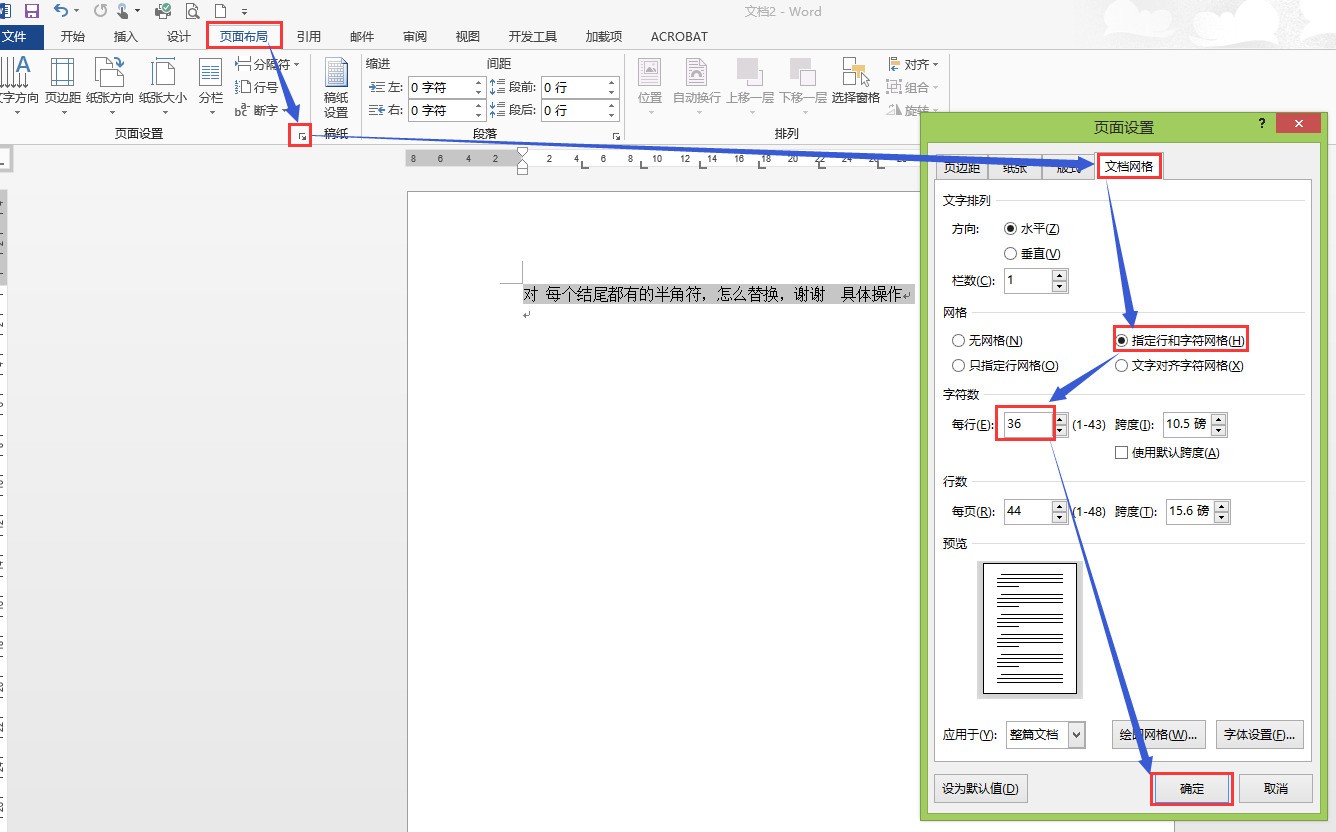Screen dimensions: 1336x832
Task: Click the Save icon on quick access toolbar
Action: click(x=33, y=11)
